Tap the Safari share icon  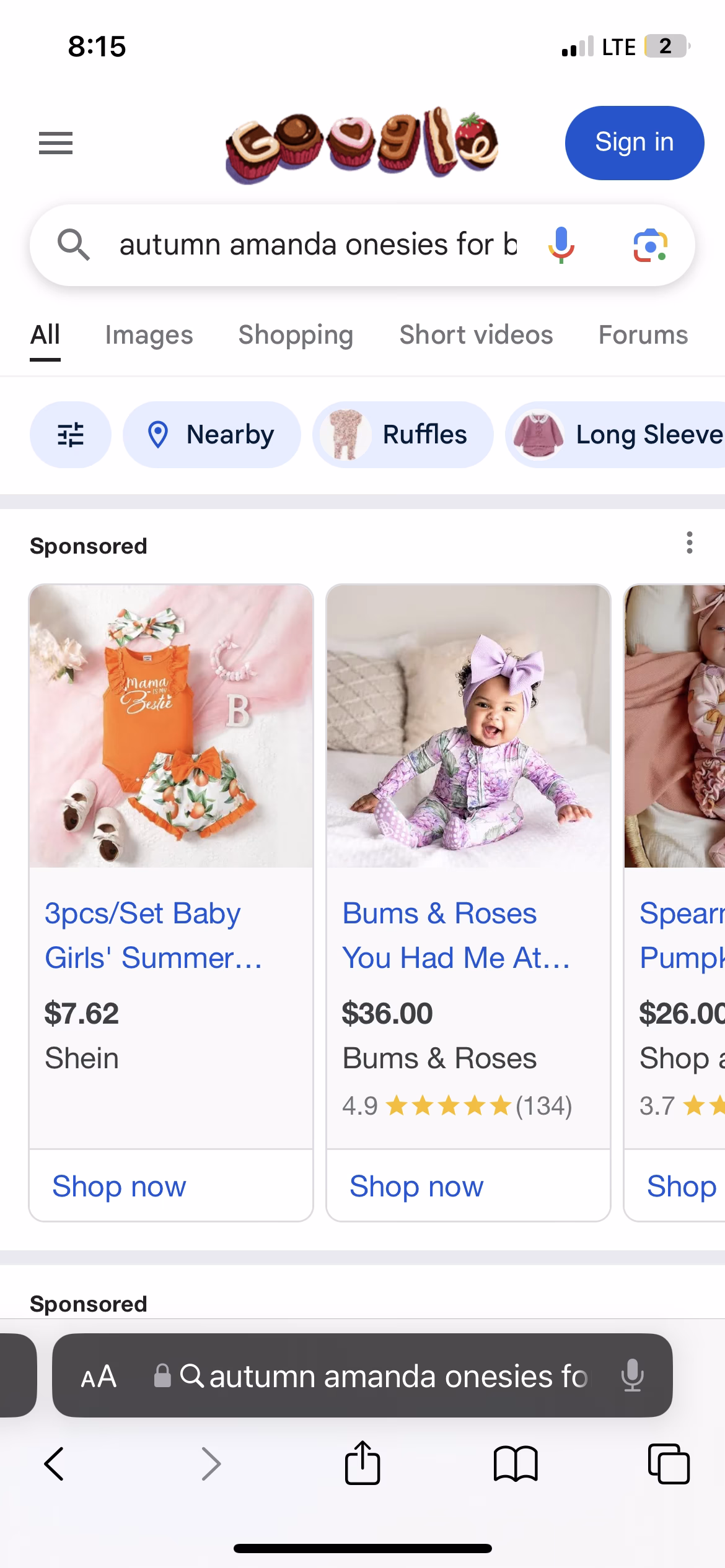(362, 1463)
